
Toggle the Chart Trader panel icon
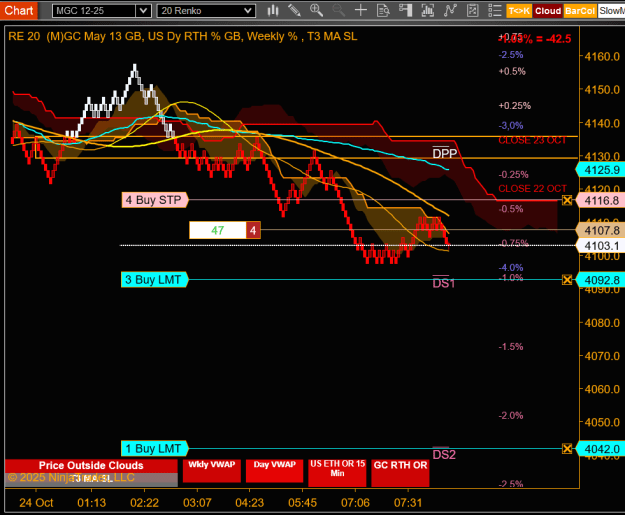coord(405,10)
